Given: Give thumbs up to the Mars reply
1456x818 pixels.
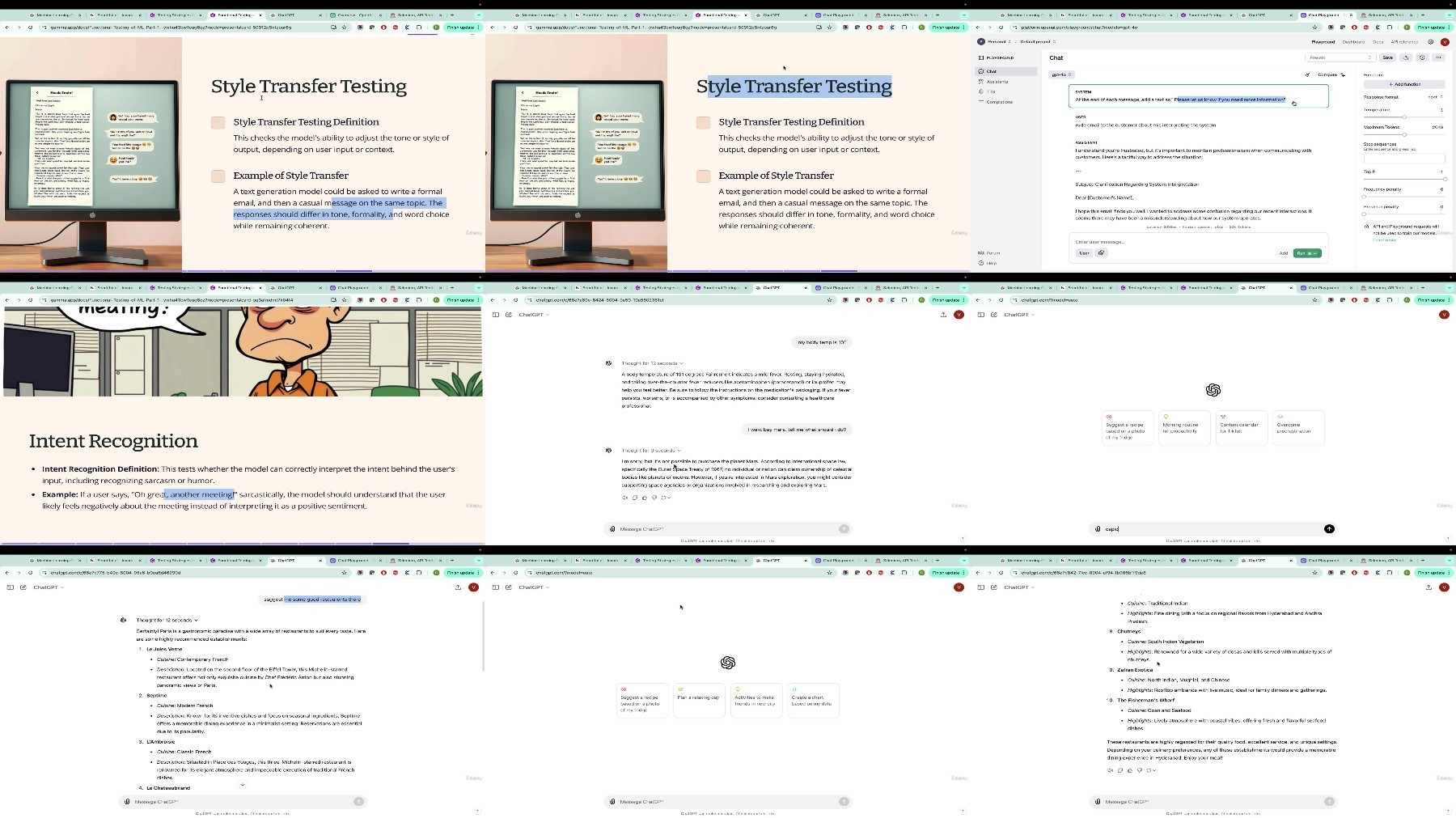Looking at the screenshot, I should (x=645, y=498).
